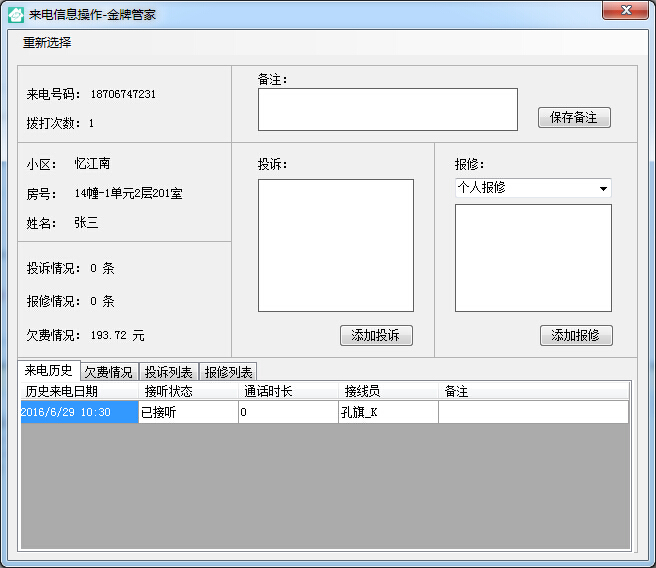This screenshot has width=656, height=568.
Task: Switch to the 来电历史 tab
Action: [x=49, y=370]
